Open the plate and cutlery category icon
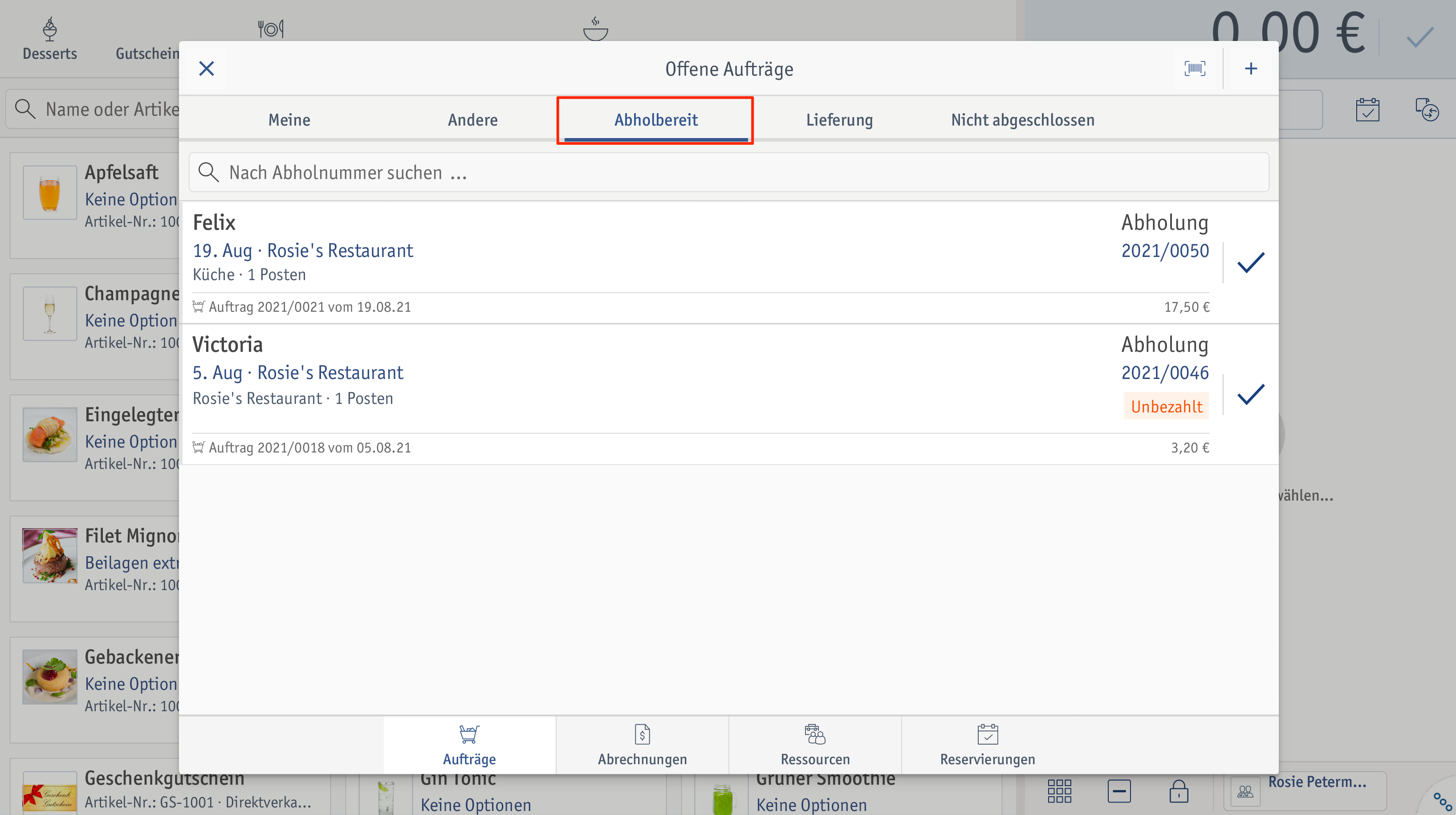The image size is (1456, 815). pyautogui.click(x=271, y=28)
